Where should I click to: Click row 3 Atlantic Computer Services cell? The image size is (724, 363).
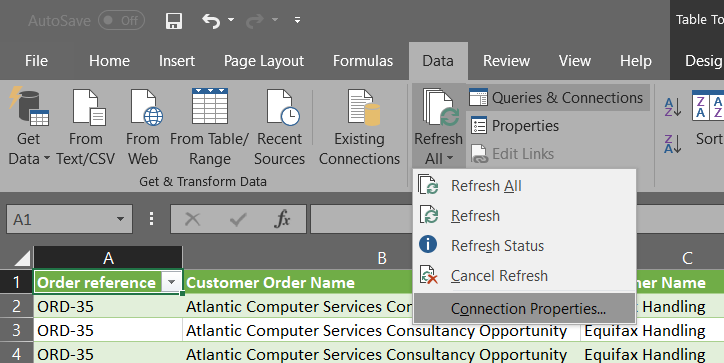(x=381, y=330)
